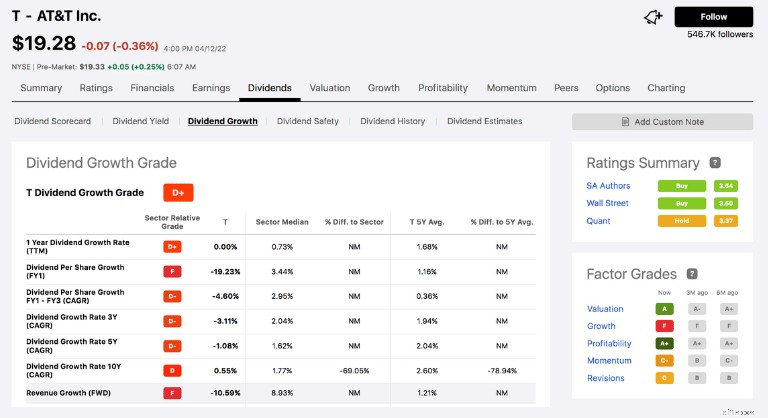Click the 546.7K followers text
Image resolution: width=768 pixels, height=418 pixels.
click(x=720, y=34)
